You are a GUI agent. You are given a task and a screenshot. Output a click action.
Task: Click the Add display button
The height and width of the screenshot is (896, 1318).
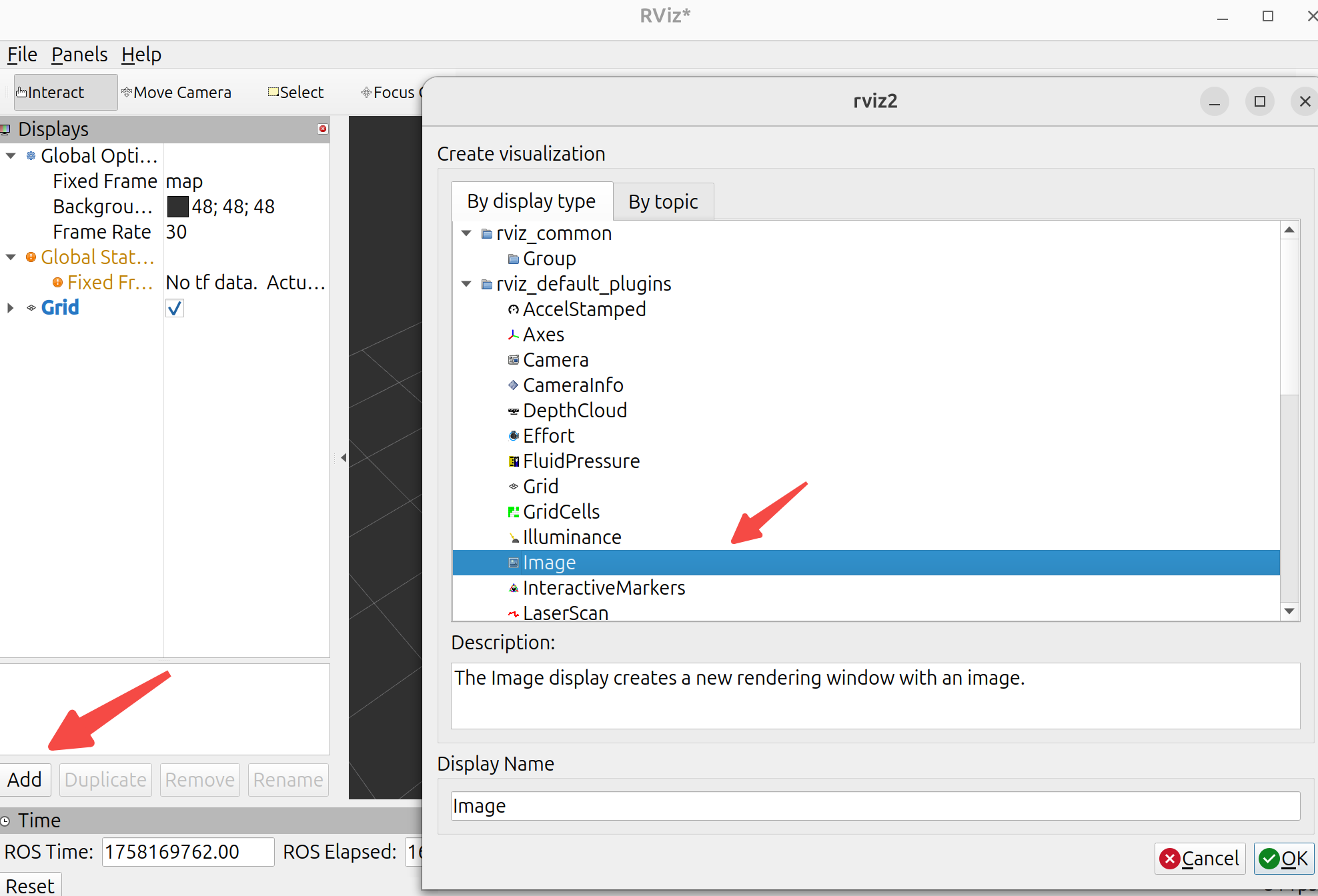[25, 779]
